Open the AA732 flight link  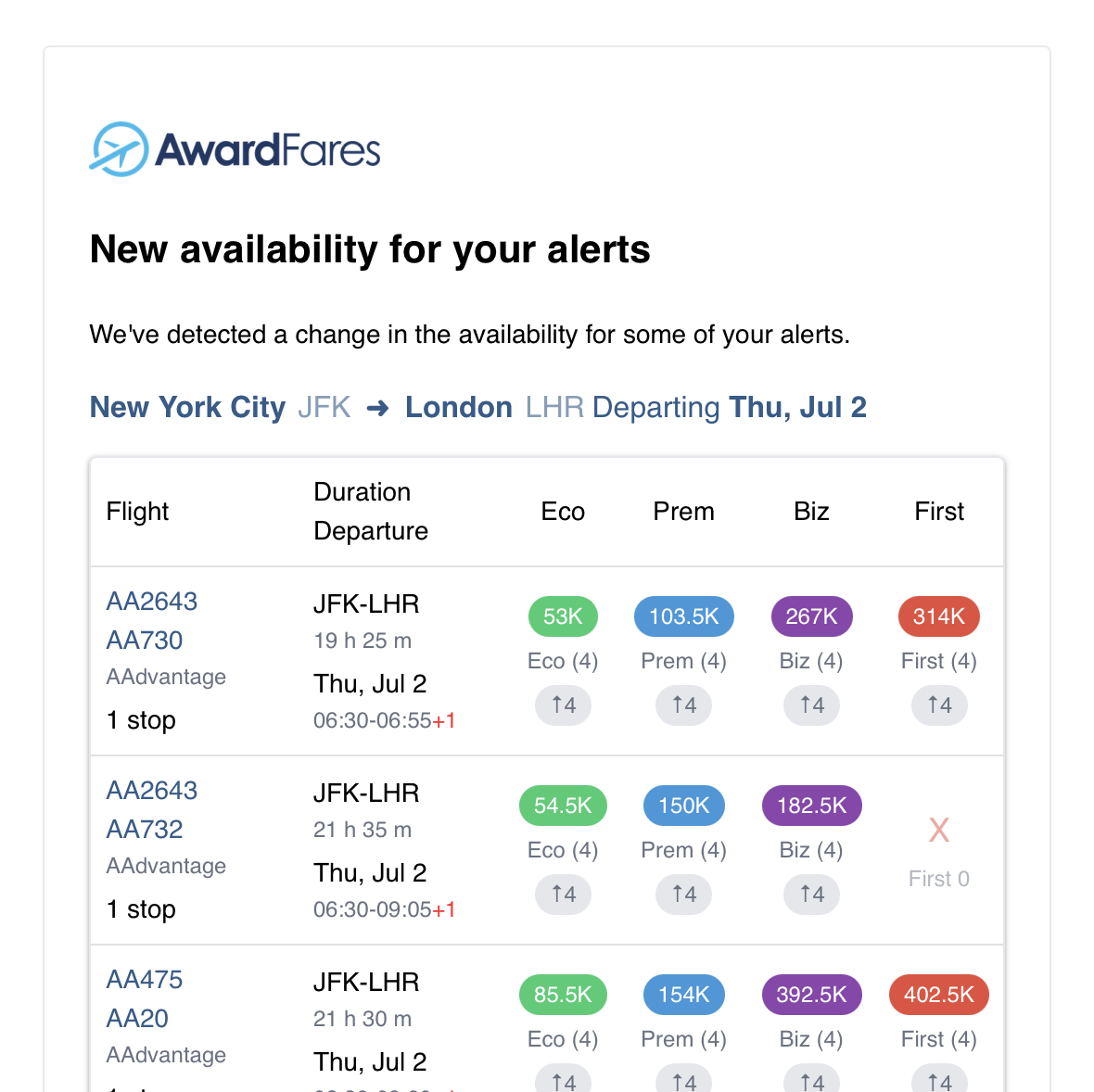[x=145, y=830]
